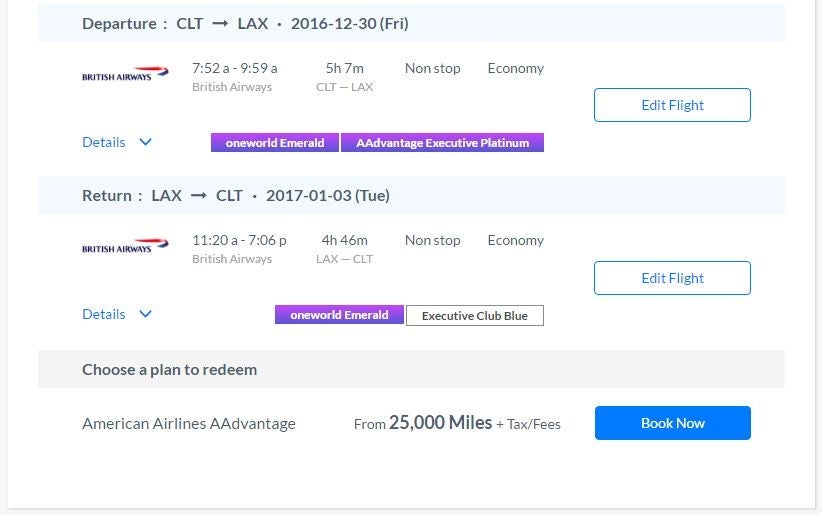The width and height of the screenshot is (822, 515).
Task: Click the 11:20 a - 7:06 p return time
Action: 239,240
